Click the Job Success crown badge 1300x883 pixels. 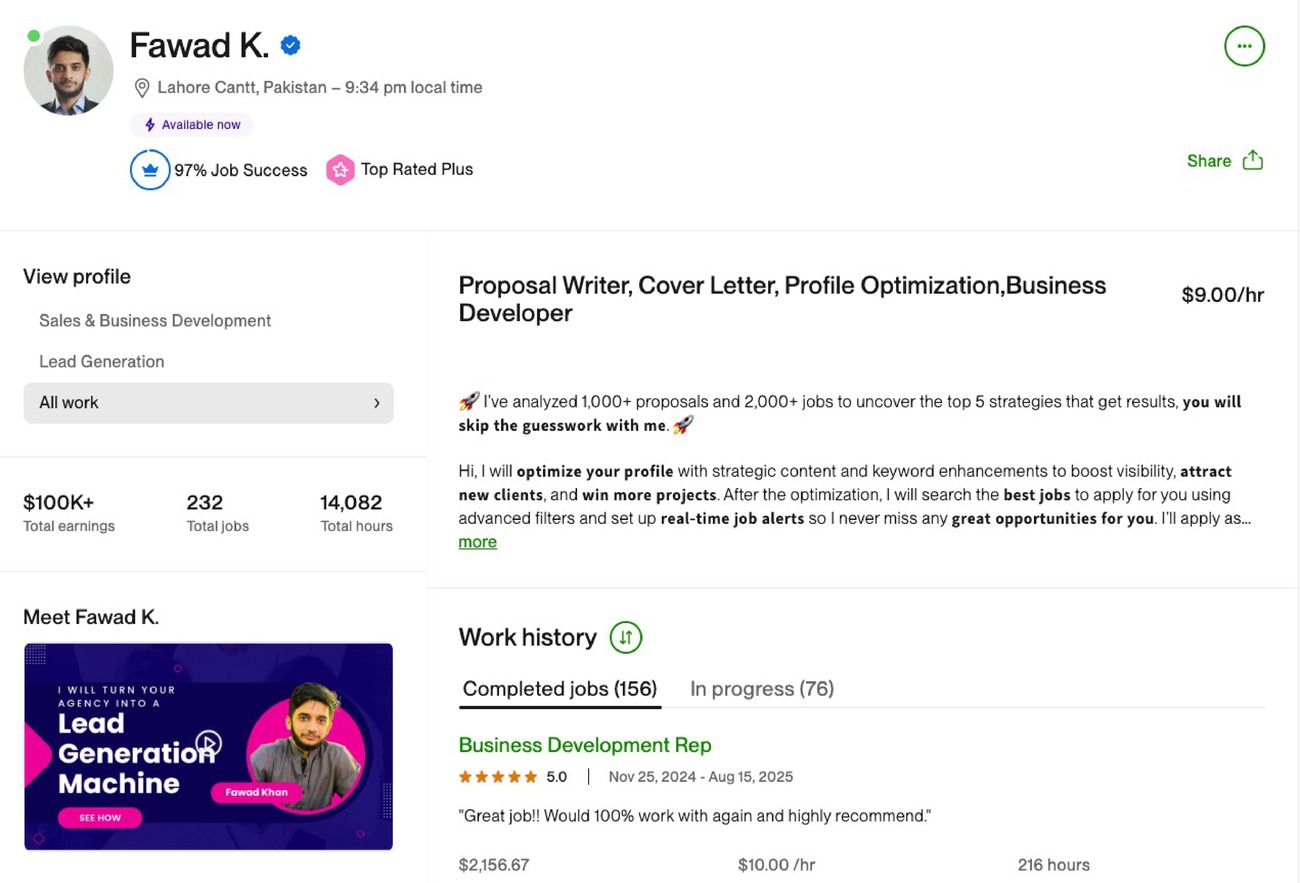coord(150,170)
